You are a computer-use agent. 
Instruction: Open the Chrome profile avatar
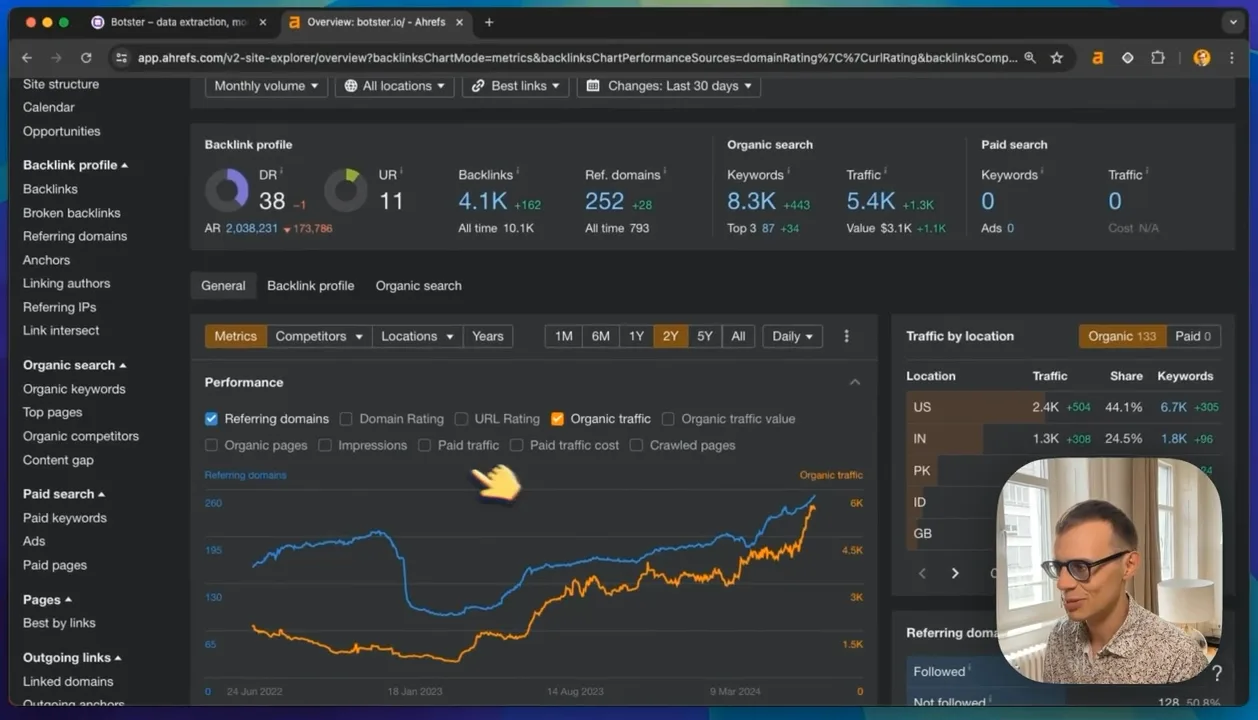click(x=1202, y=58)
